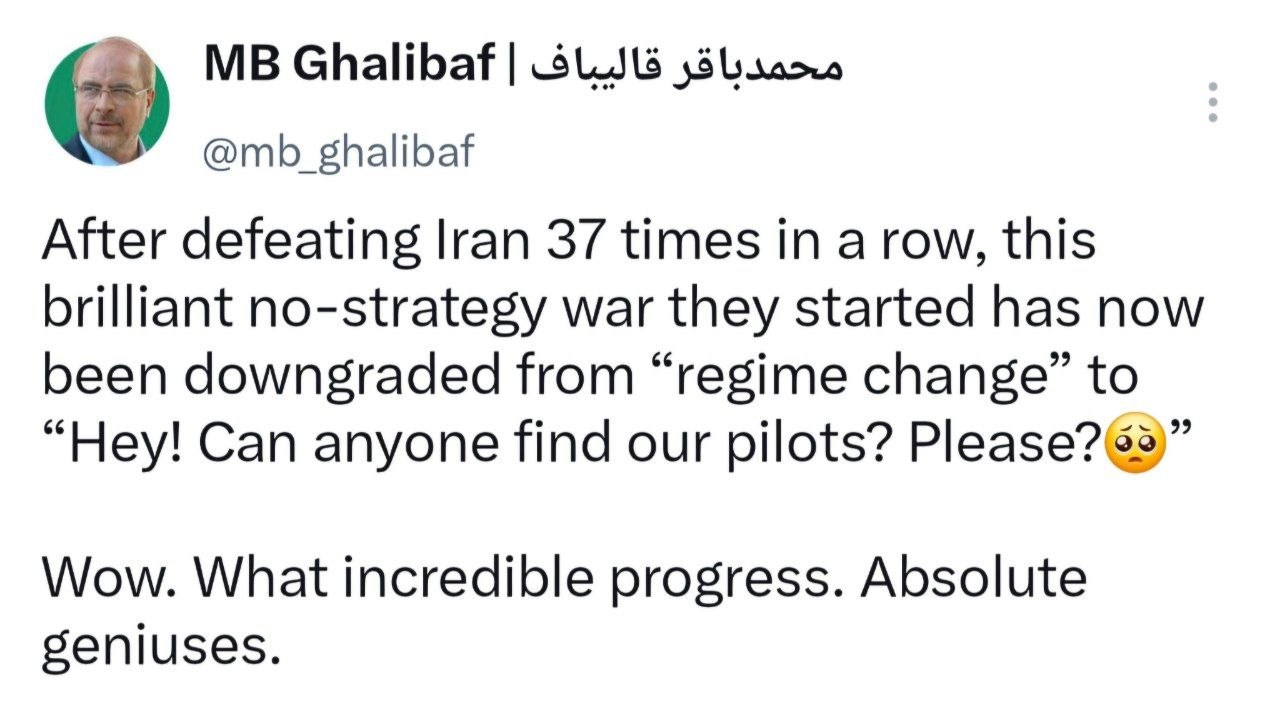Image resolution: width=1280 pixels, height=719 pixels.
Task: Open the @mb_ghalibaf handle link
Action: 338,153
